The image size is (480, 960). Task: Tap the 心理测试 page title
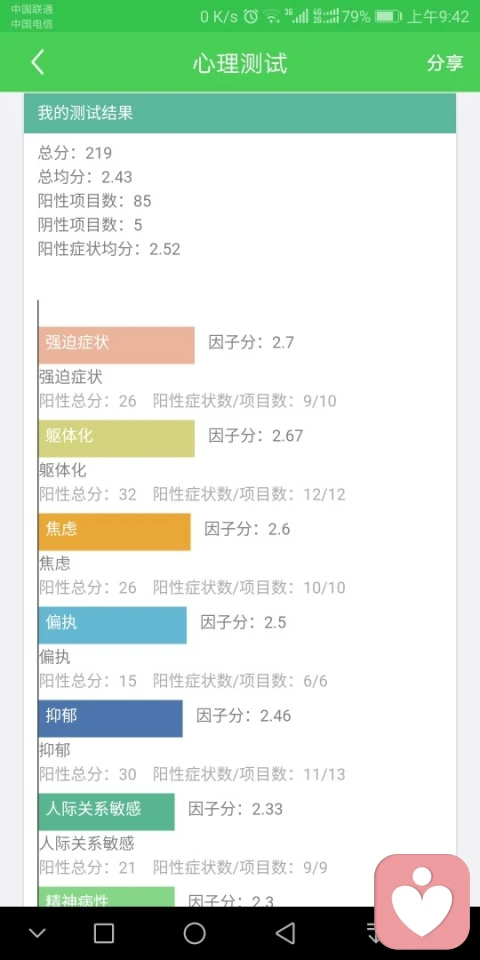(x=240, y=63)
